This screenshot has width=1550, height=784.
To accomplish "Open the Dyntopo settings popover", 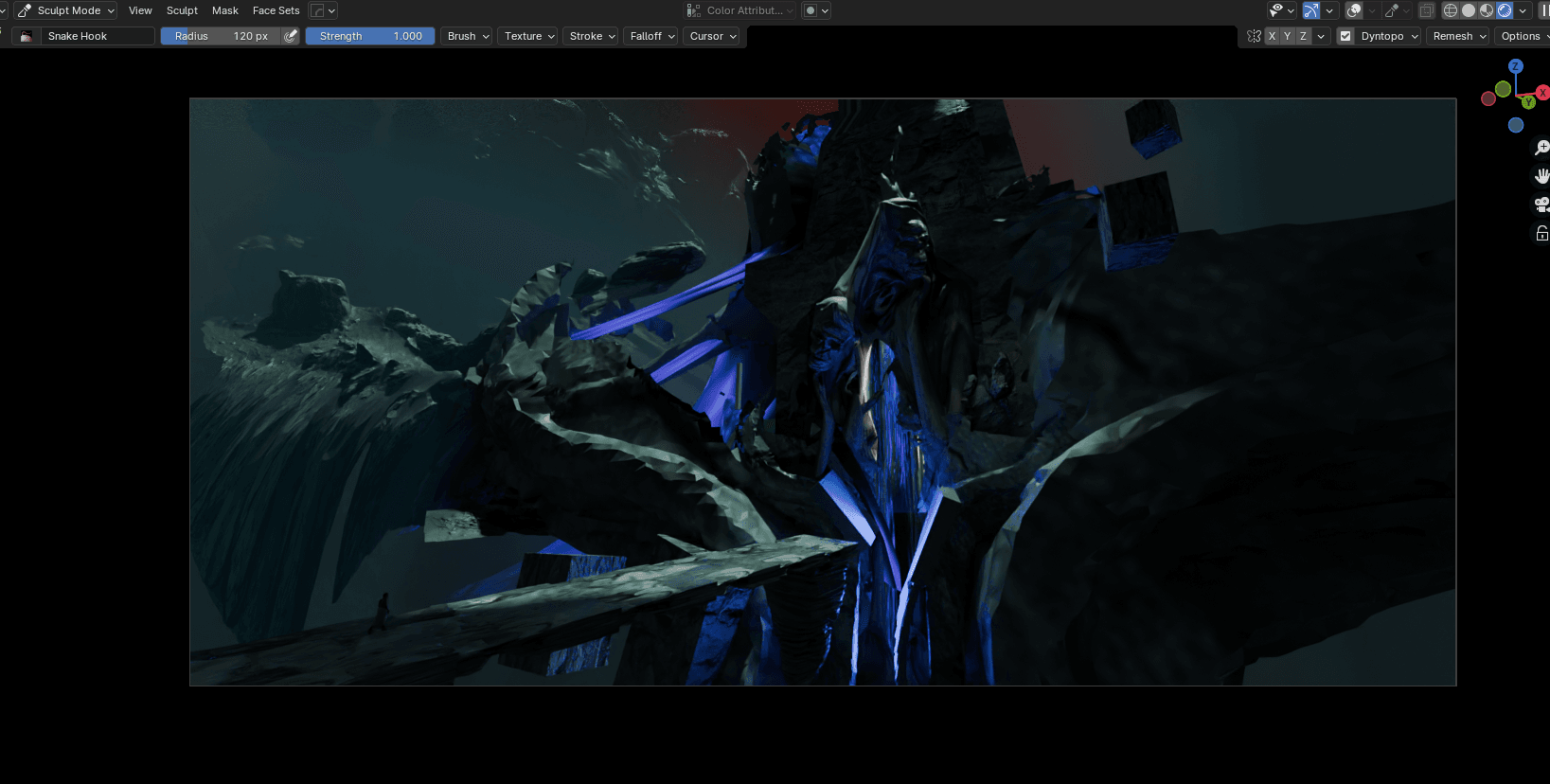I will 1389,36.
